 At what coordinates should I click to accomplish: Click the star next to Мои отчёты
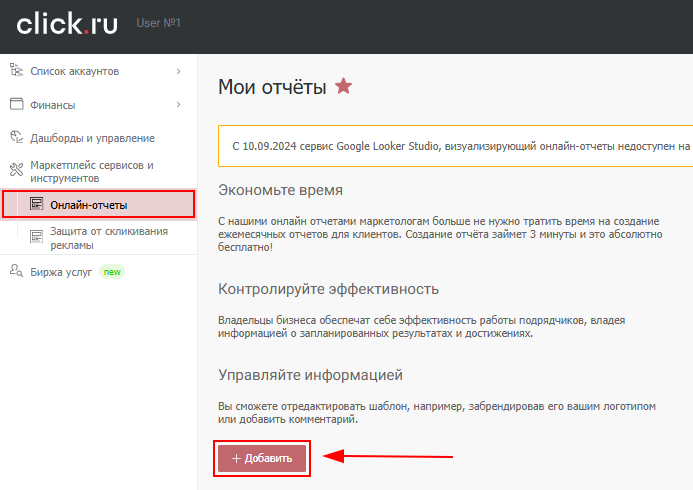[x=344, y=87]
